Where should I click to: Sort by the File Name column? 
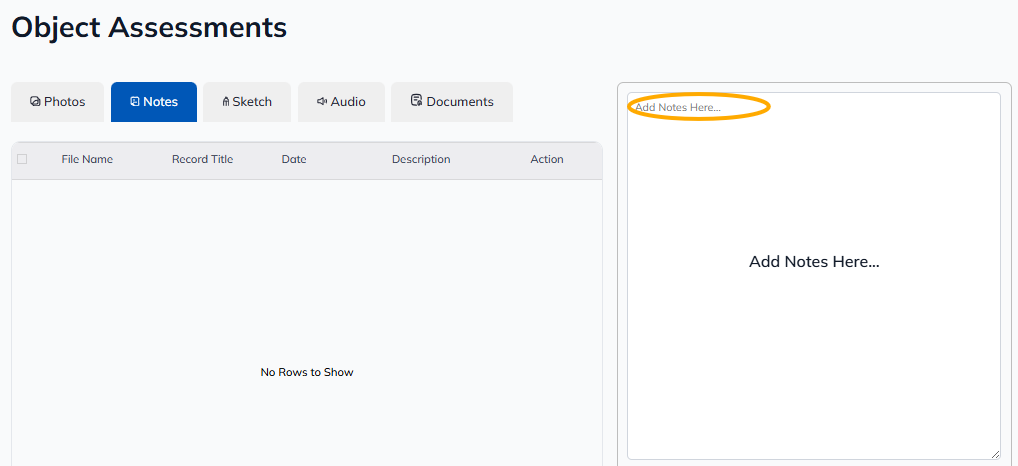87,159
